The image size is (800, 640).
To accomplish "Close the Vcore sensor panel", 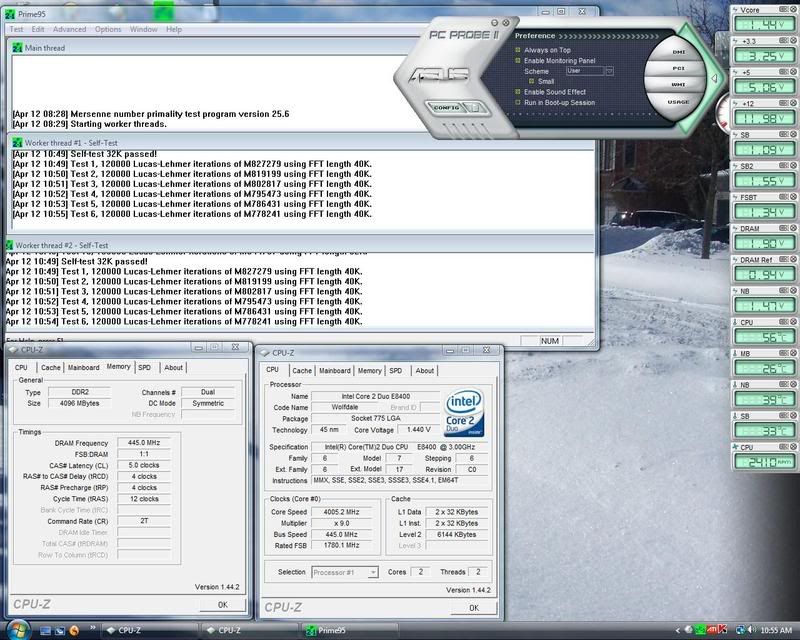I will coord(793,9).
